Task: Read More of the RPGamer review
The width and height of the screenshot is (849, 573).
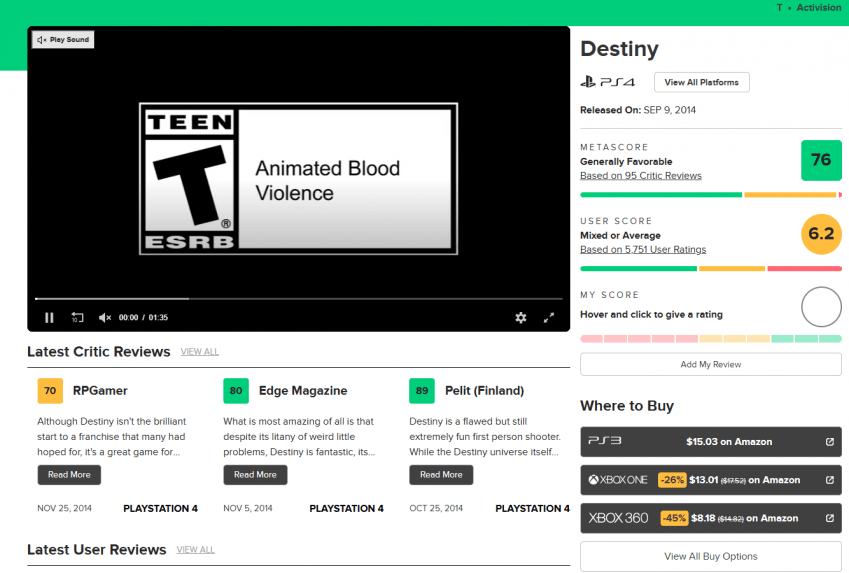Action: 69,475
